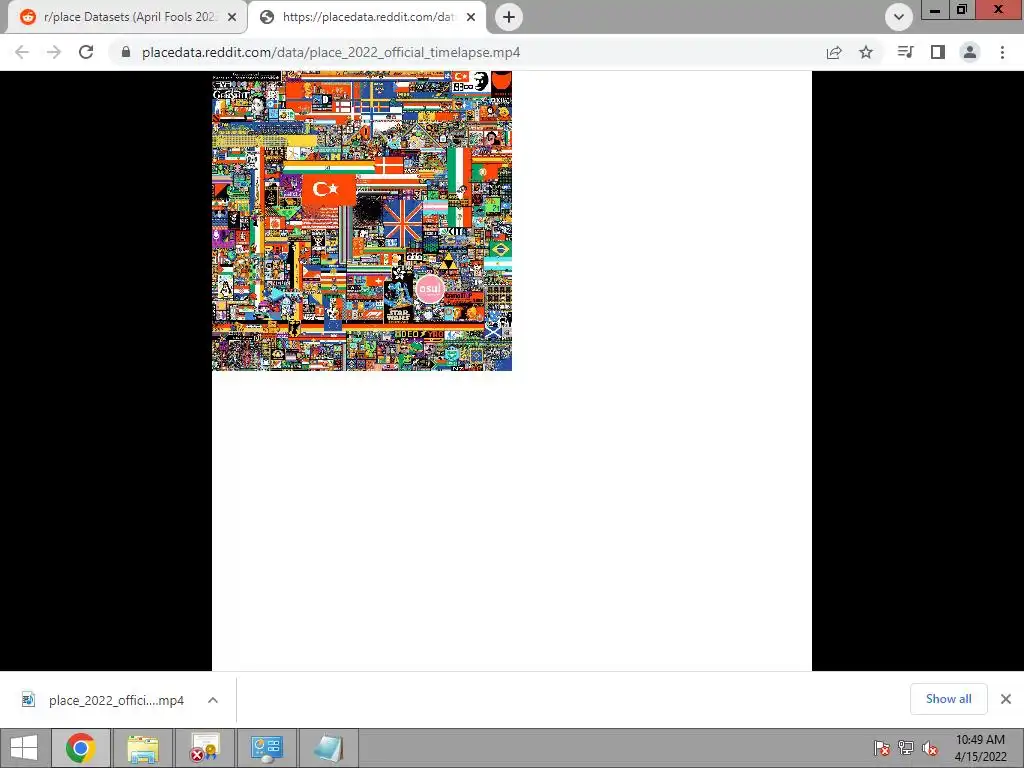The height and width of the screenshot is (768, 1024).
Task: Reload the current page
Action: [86, 52]
